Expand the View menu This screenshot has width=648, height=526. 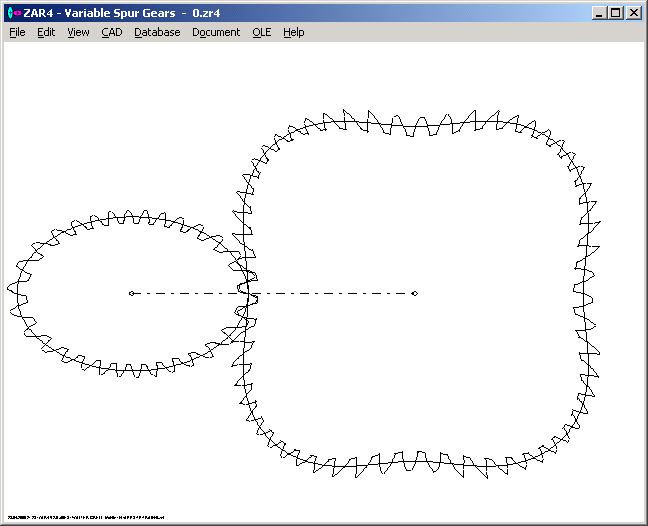click(78, 32)
